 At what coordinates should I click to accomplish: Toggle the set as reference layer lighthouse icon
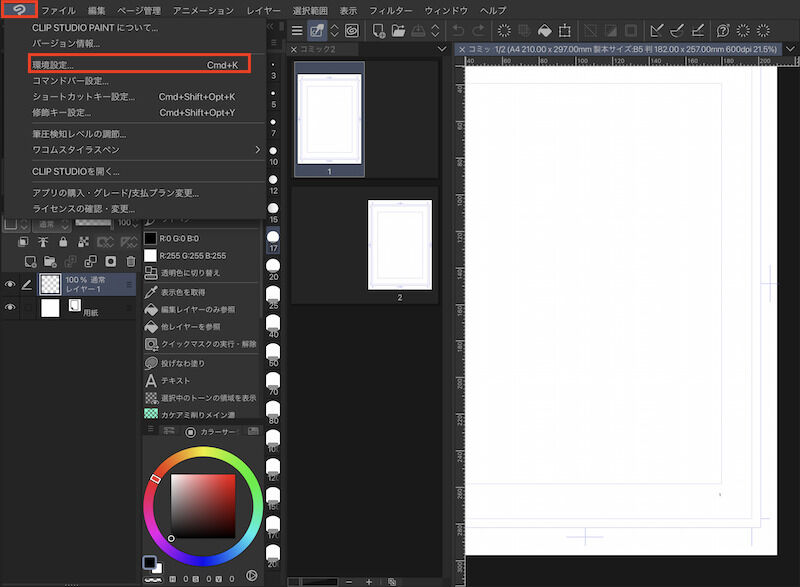43,242
